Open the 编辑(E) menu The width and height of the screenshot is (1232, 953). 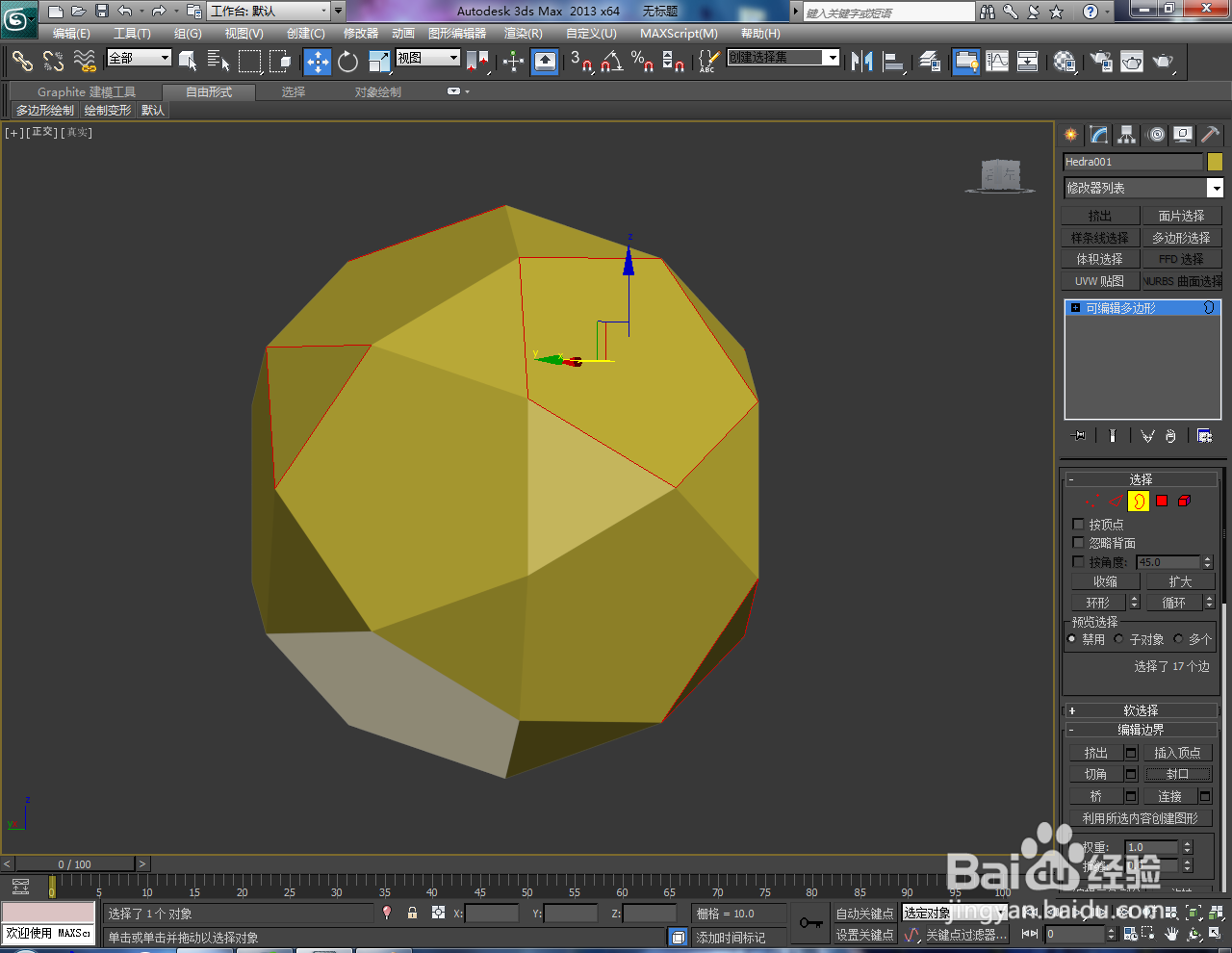tap(71, 34)
